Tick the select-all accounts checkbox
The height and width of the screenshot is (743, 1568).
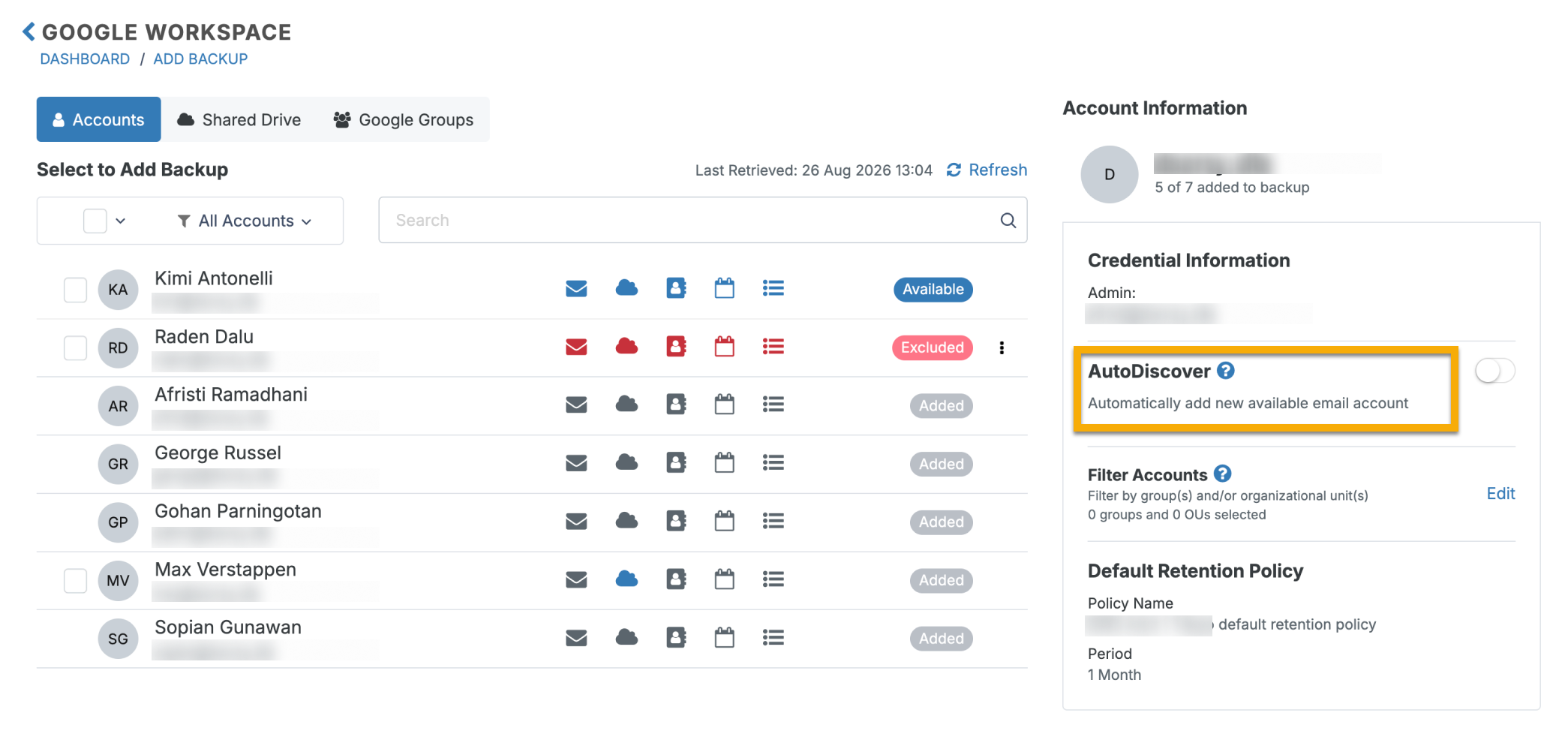(95, 221)
